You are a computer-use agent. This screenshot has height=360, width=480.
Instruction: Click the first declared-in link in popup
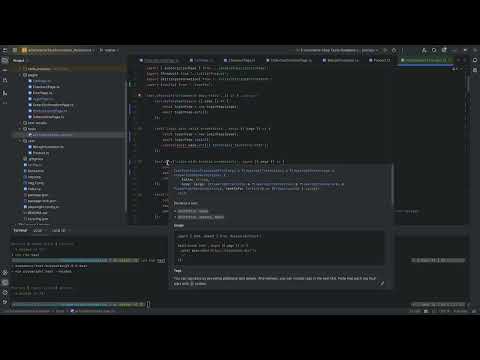point(193,211)
